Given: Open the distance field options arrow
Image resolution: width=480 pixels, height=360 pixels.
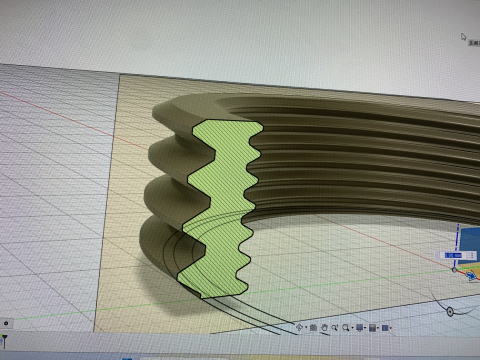Looking at the screenshot, I should [x=472, y=255].
